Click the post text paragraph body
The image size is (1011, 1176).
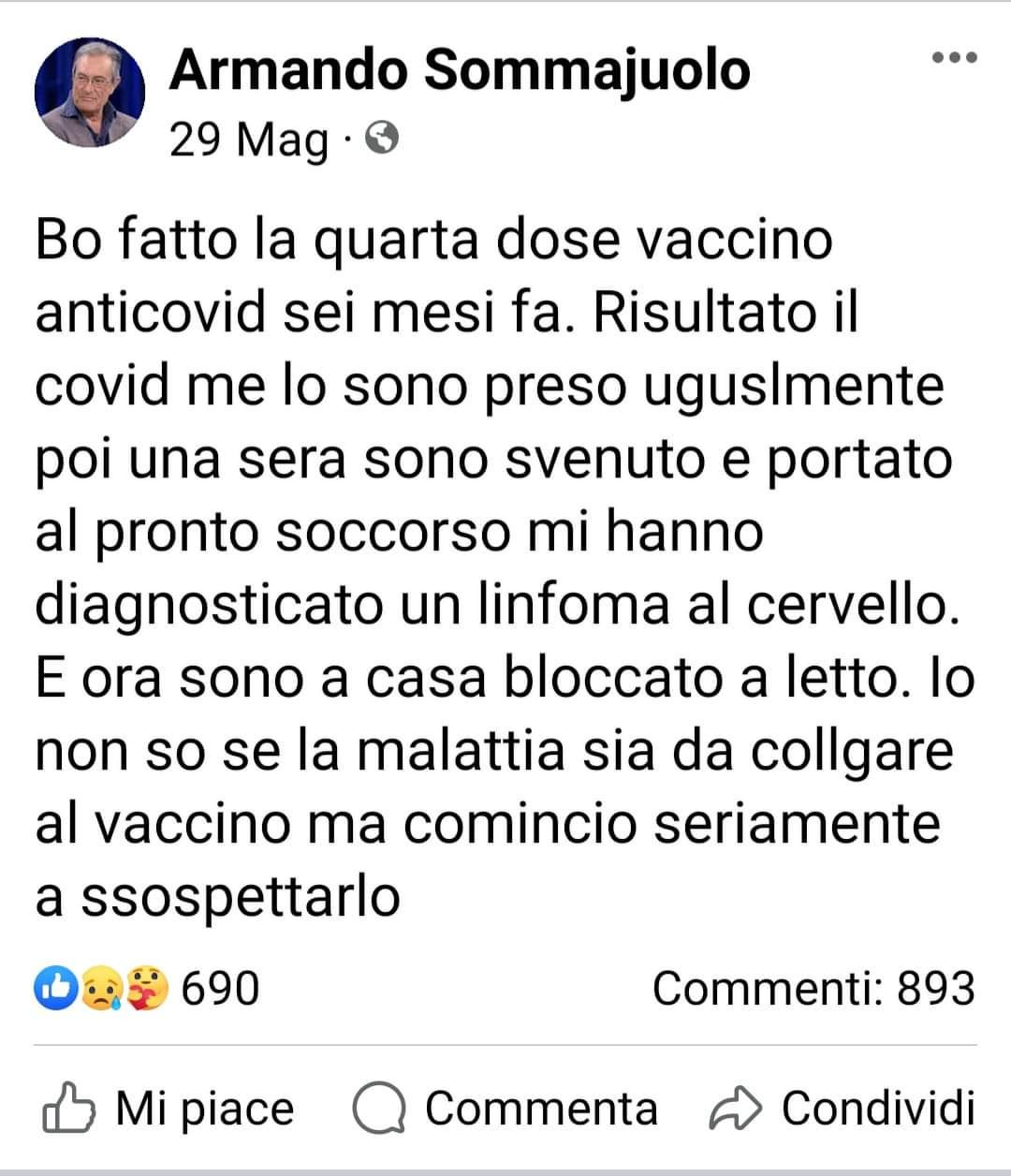(505, 569)
